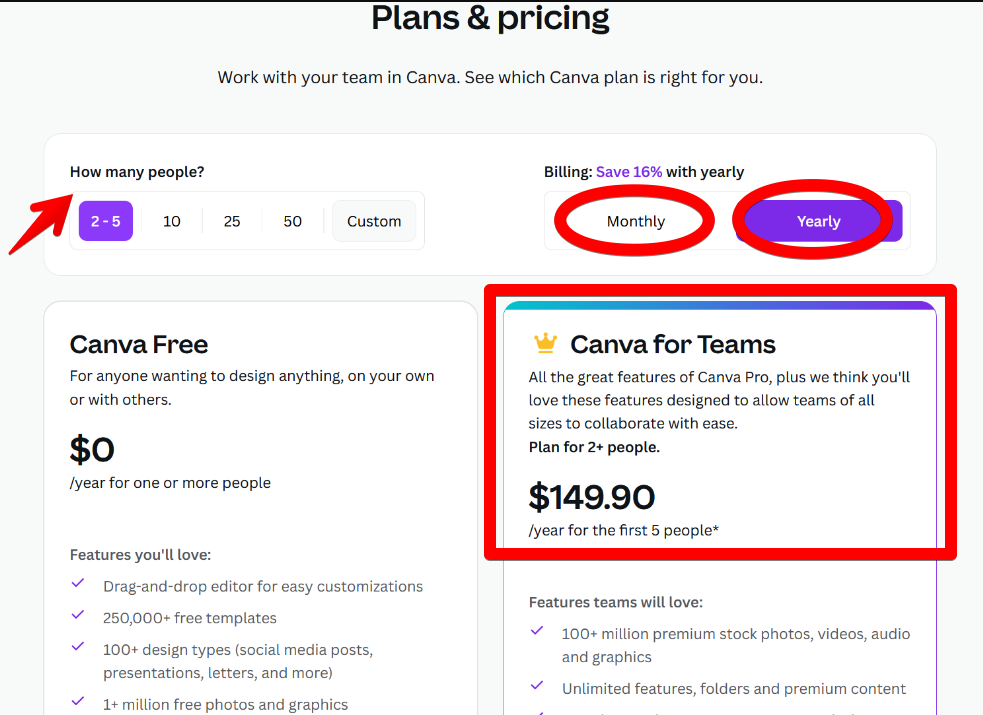Screen dimensions: 983x715
Task: Click the Canva Free plan heading
Action: (x=139, y=345)
